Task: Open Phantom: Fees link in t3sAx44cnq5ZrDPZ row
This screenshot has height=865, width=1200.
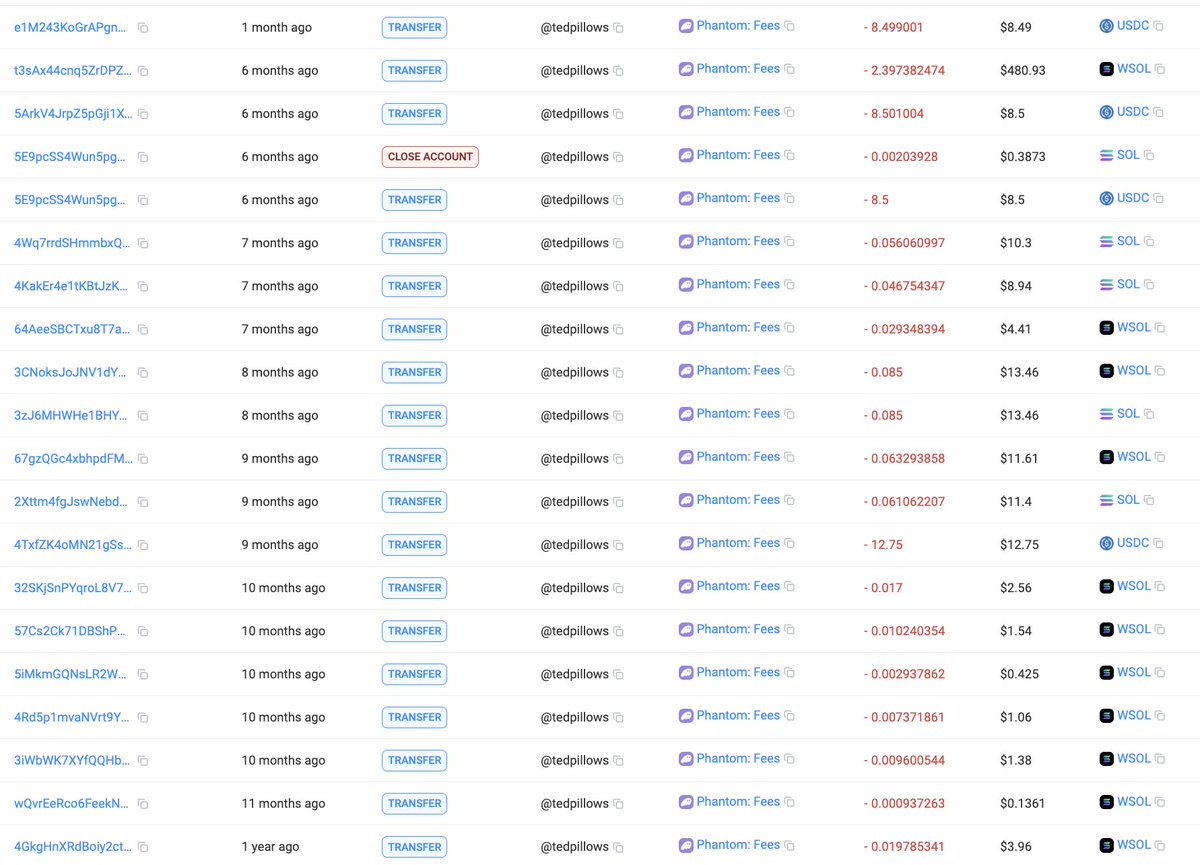Action: pyautogui.click(x=738, y=69)
